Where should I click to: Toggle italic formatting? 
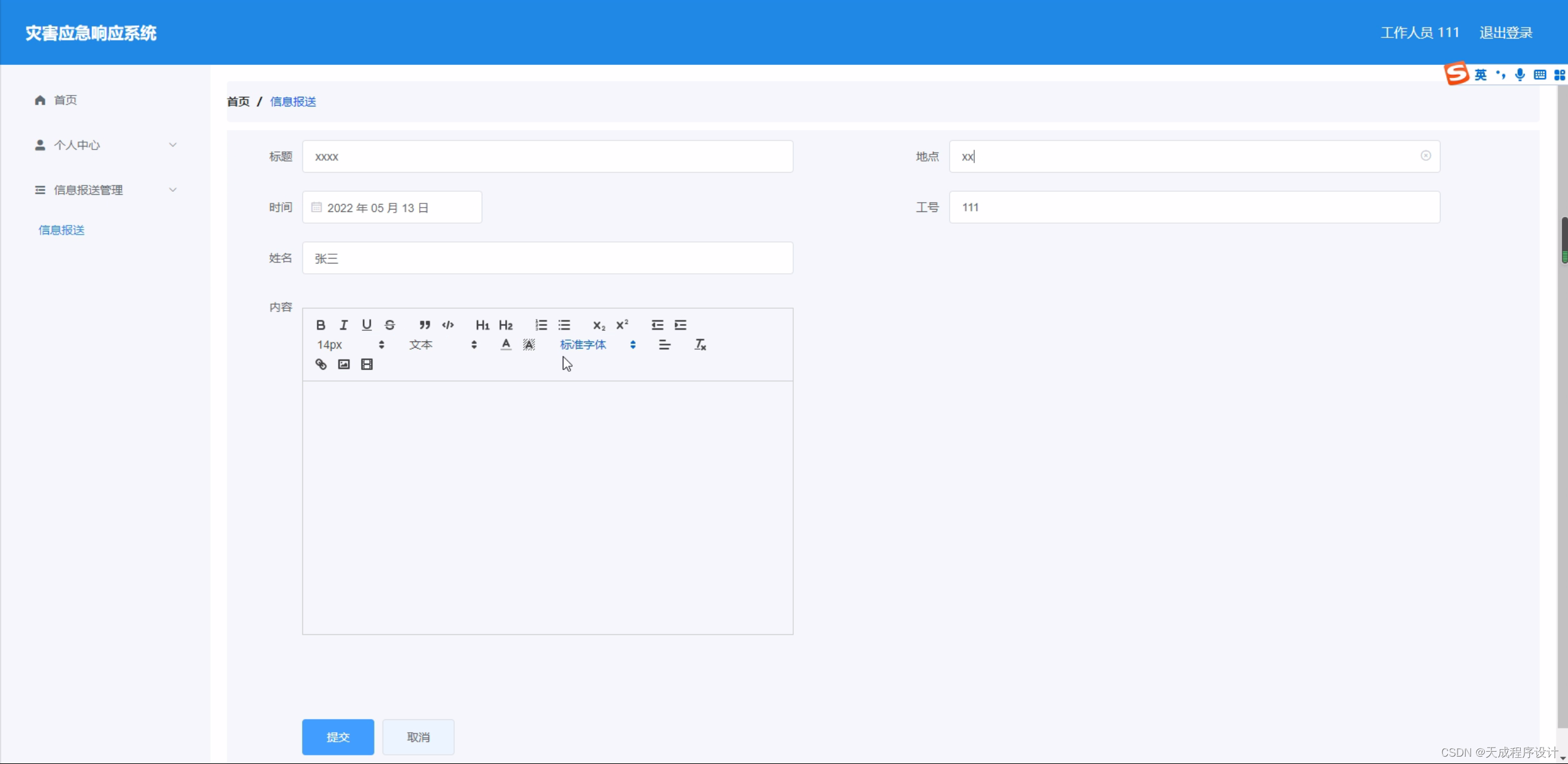pos(343,325)
